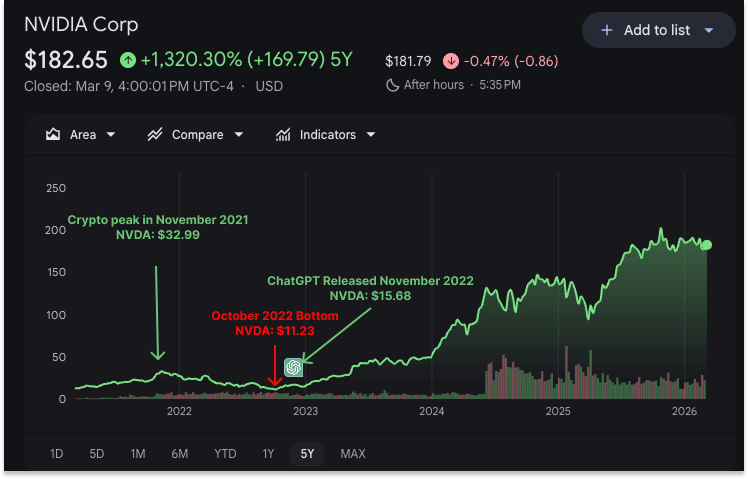
Task: Click the $182.65 price text
Action: (x=66, y=60)
